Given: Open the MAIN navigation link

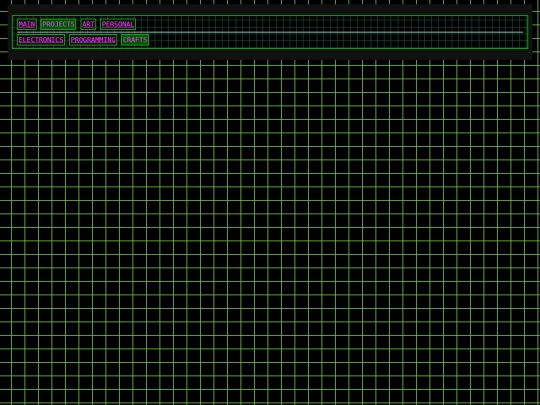Looking at the screenshot, I should pyautogui.click(x=27, y=24).
